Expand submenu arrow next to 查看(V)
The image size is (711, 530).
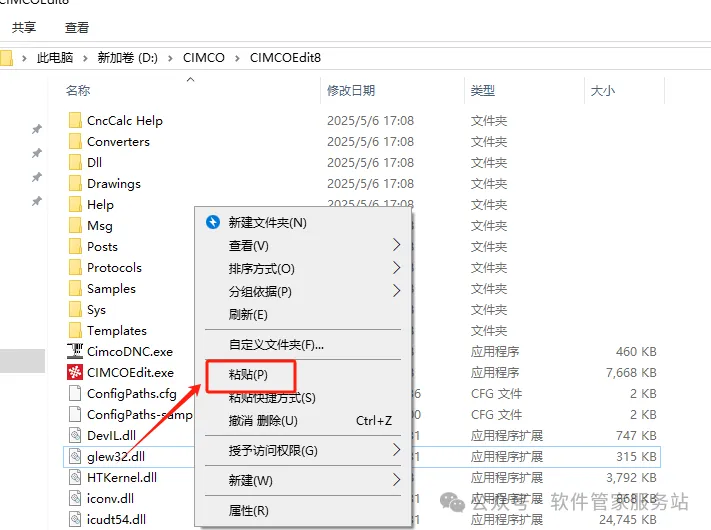(396, 245)
